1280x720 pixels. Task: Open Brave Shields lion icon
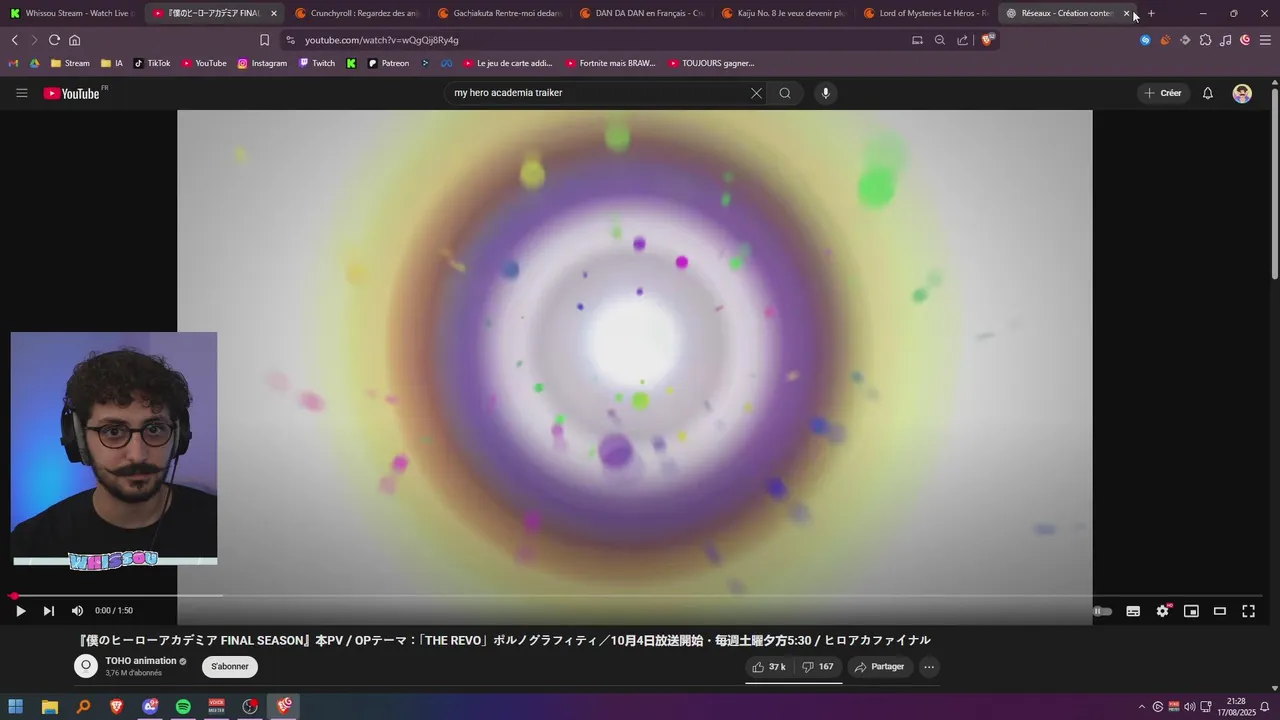(988, 40)
